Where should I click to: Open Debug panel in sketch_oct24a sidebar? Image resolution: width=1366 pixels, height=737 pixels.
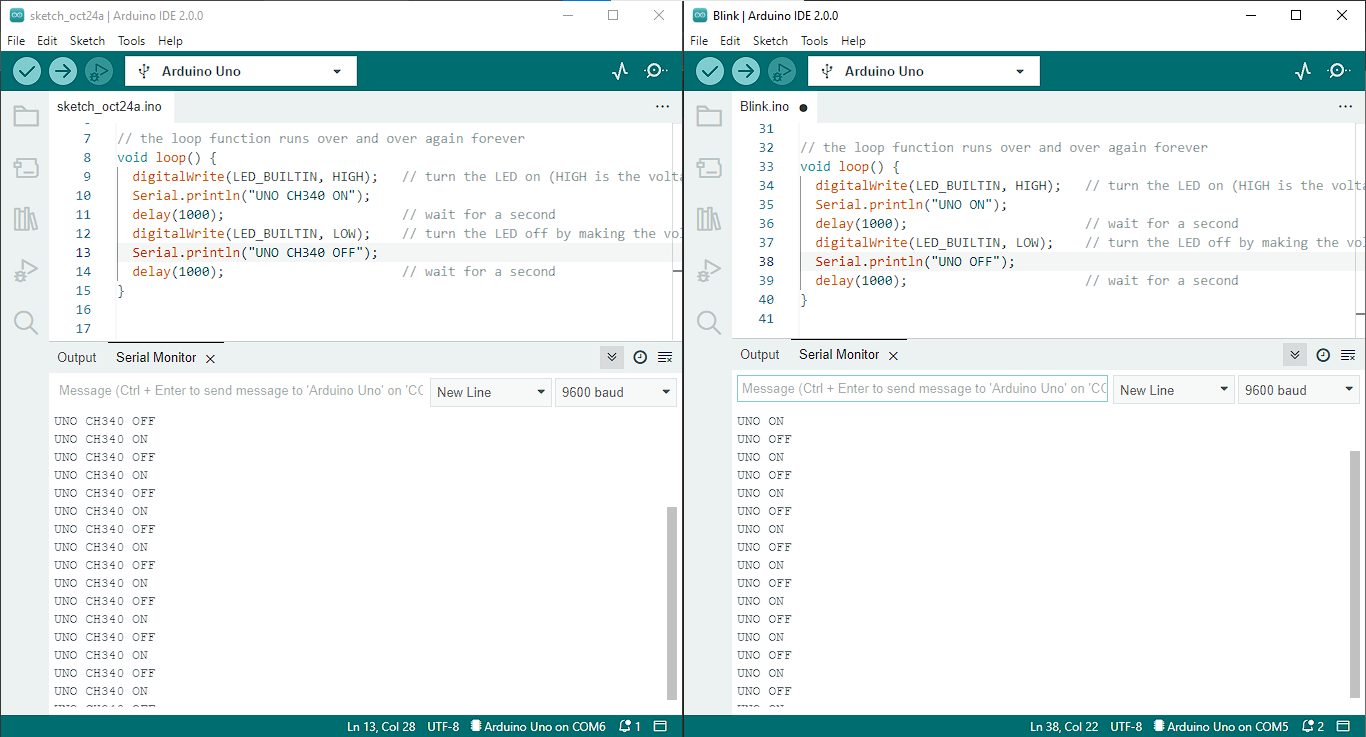[26, 271]
